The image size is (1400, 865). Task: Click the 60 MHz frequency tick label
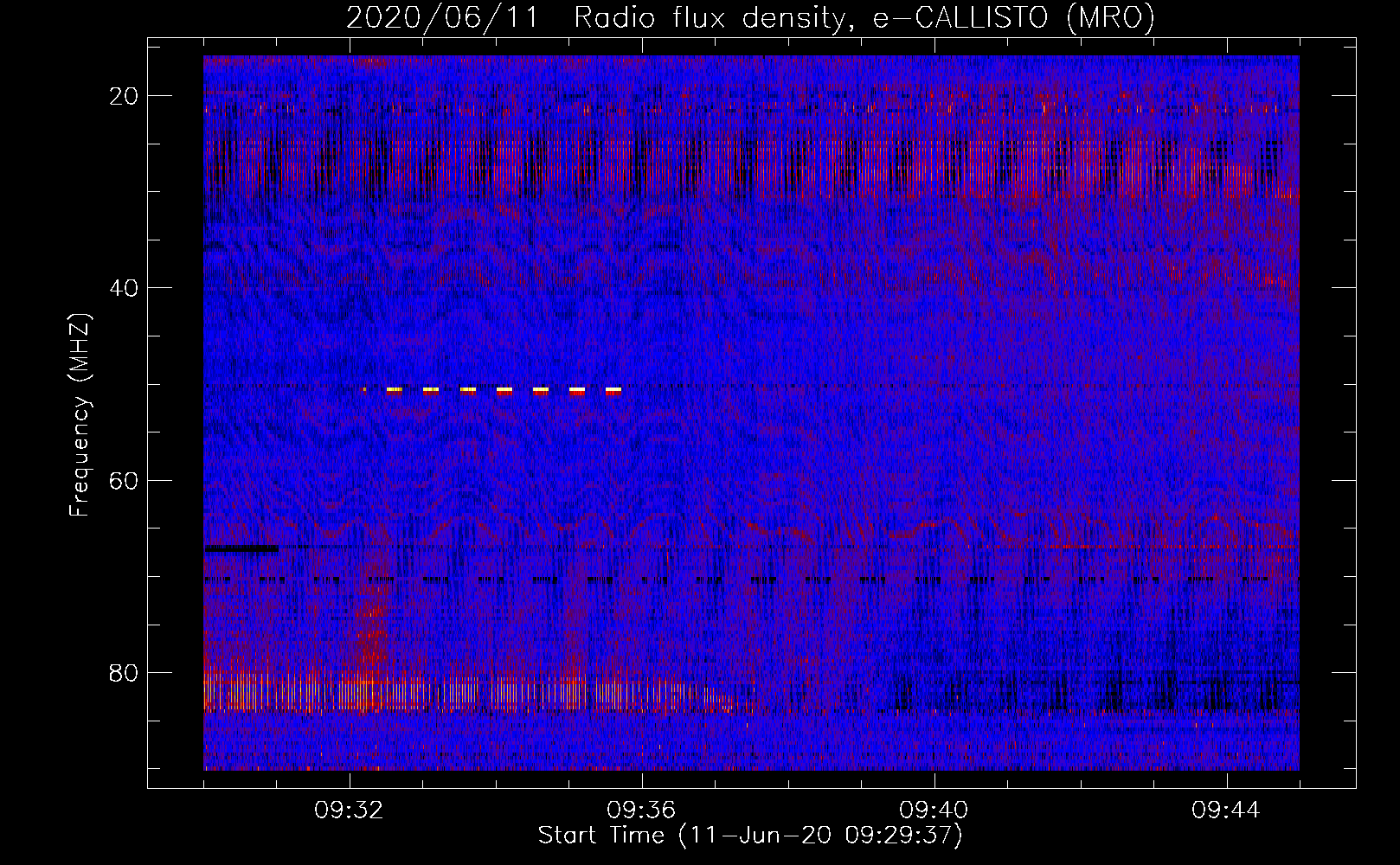[125, 480]
